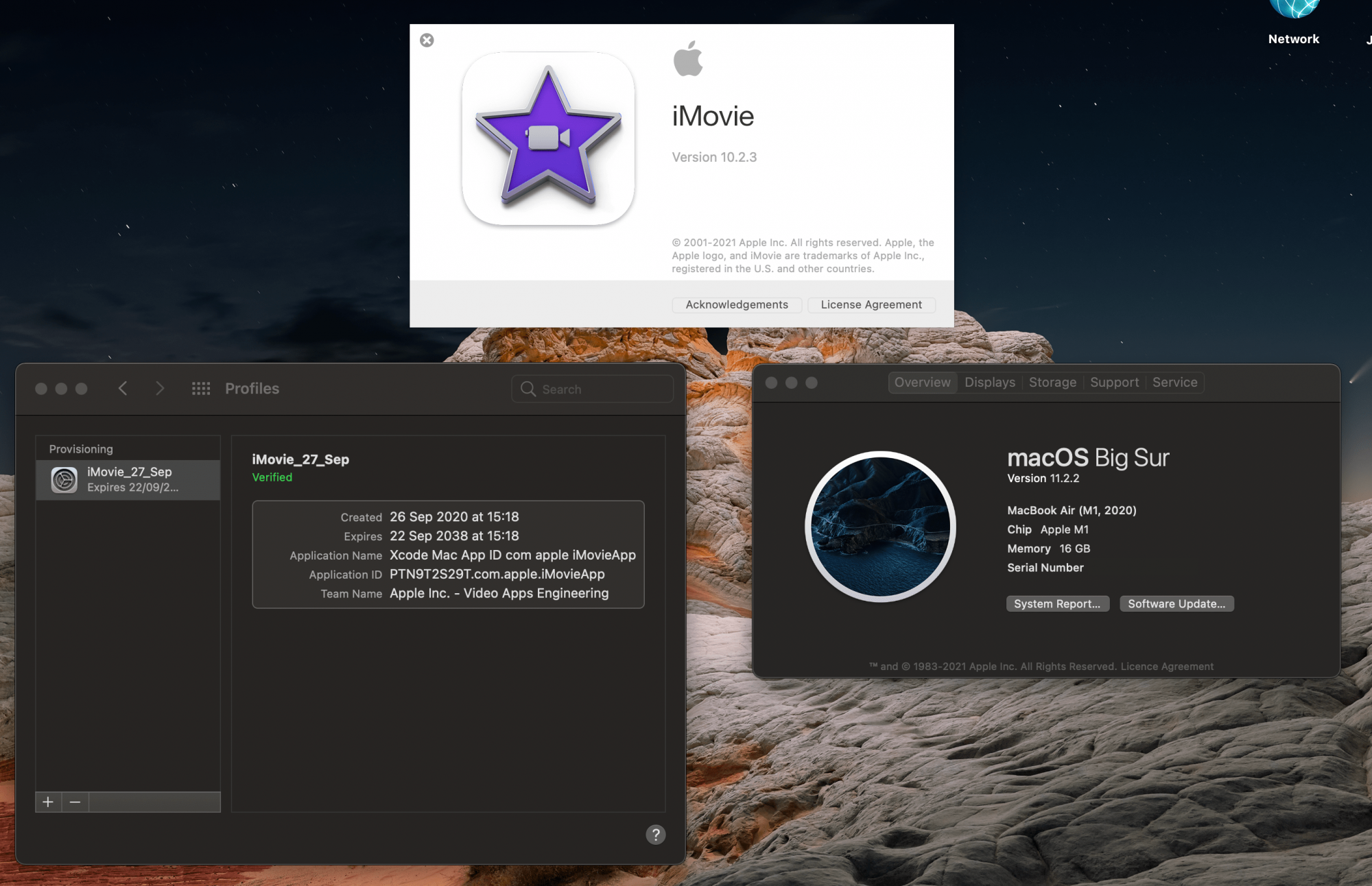Close the Profiles window

pos(41,389)
